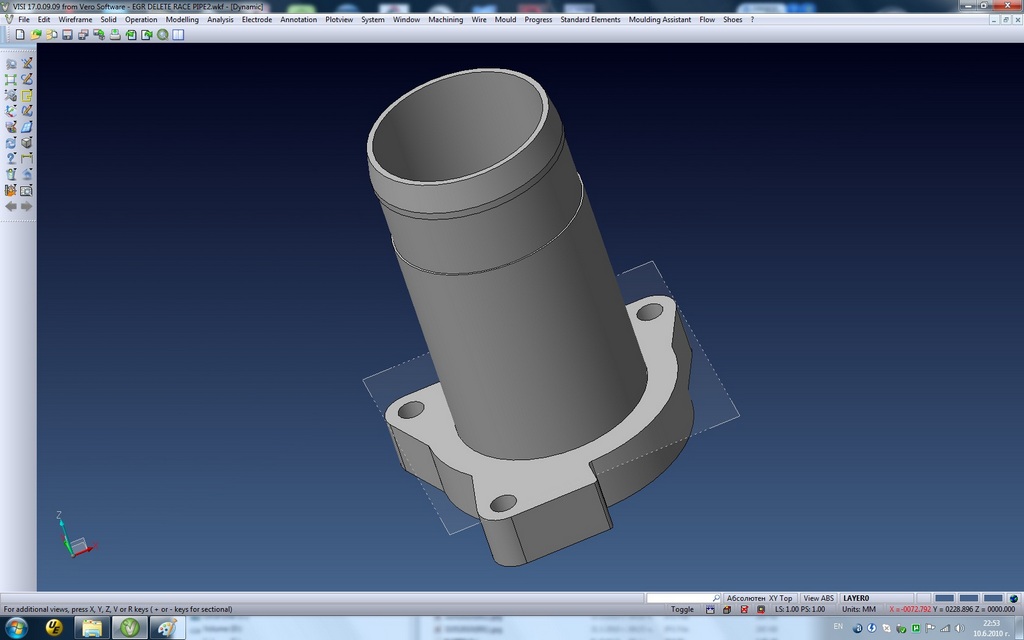The height and width of the screenshot is (640, 1024).
Task: Click the LS: 1.00 PS: 1.00 scale readout
Action: coord(800,609)
